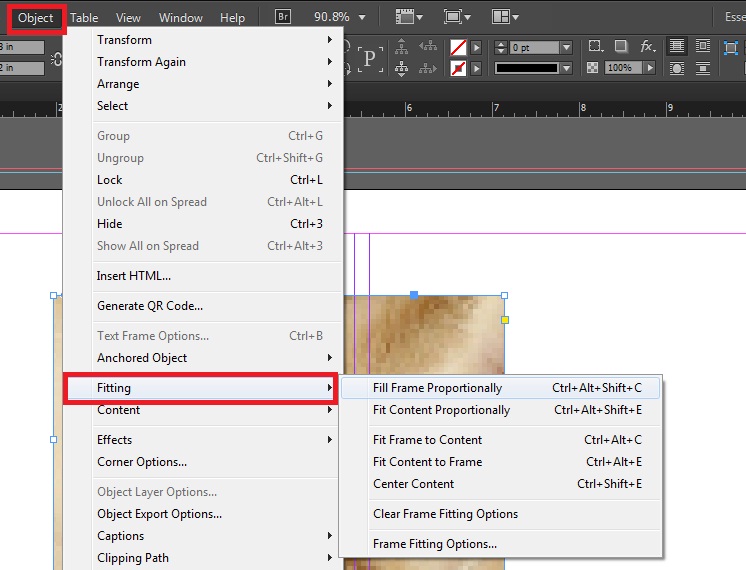746x570 pixels.
Task: Adjust stroke weight with the stepper arrows
Action: (501, 47)
